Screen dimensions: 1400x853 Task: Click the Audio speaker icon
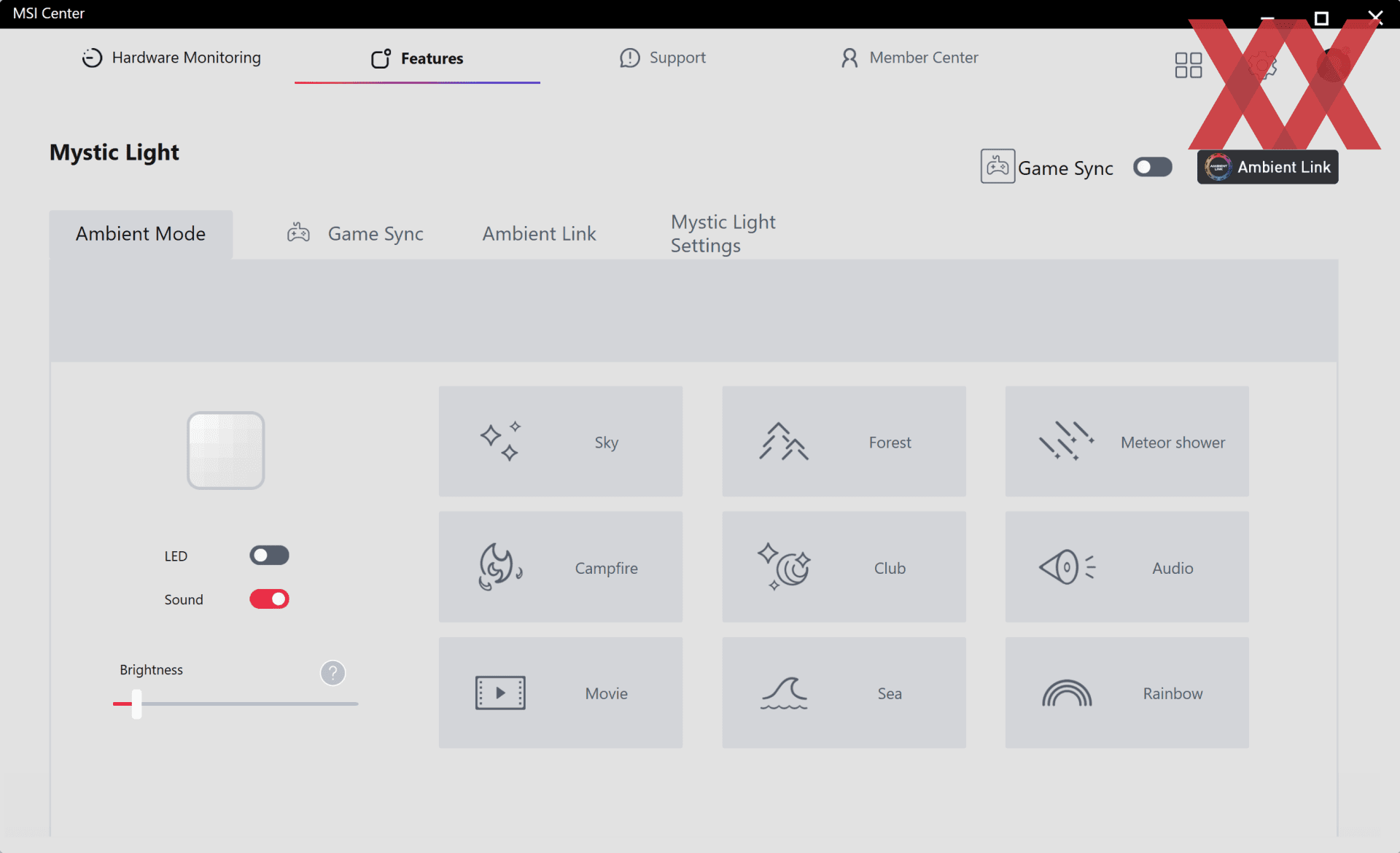click(x=1067, y=567)
